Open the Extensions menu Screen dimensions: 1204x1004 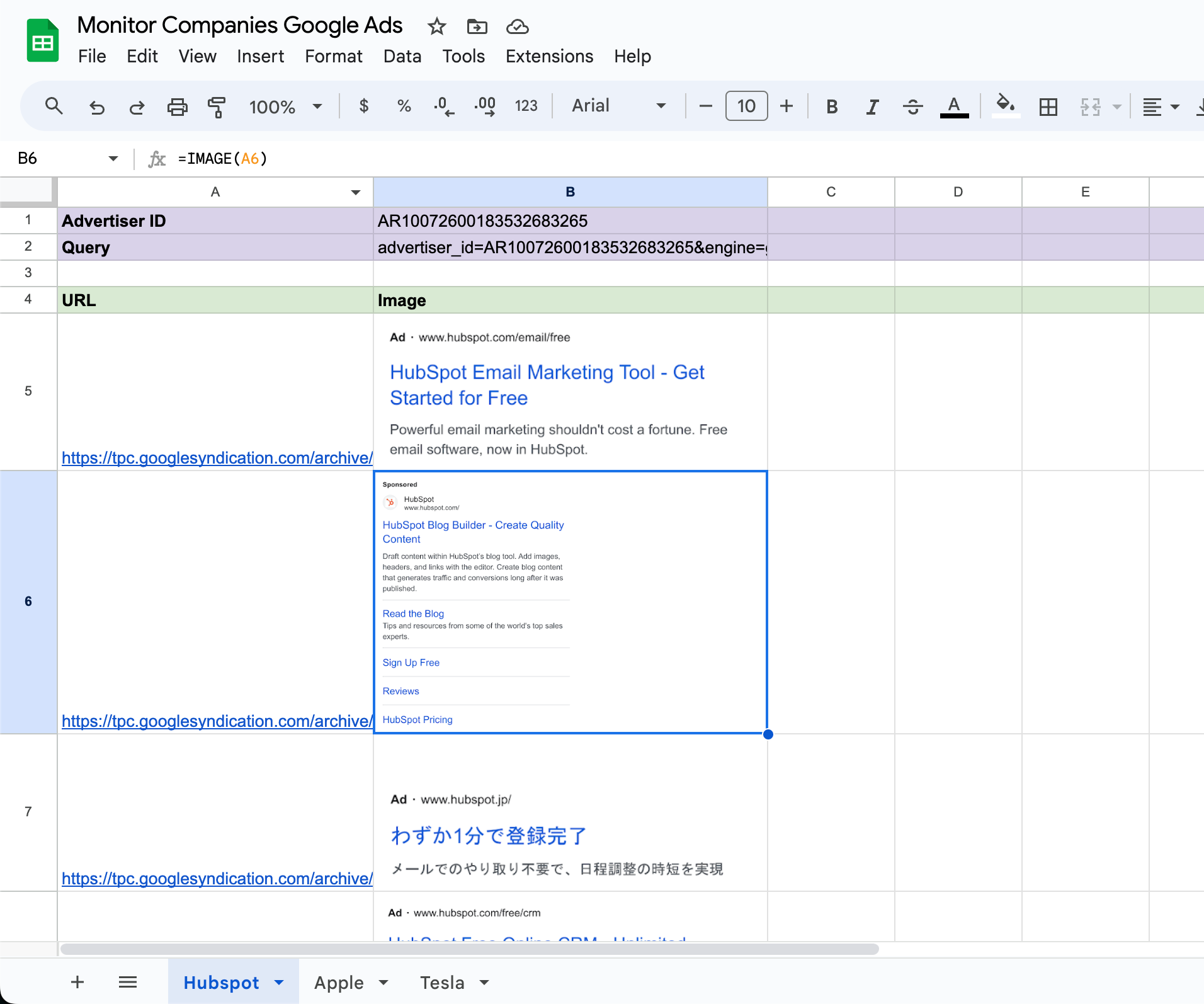(549, 56)
